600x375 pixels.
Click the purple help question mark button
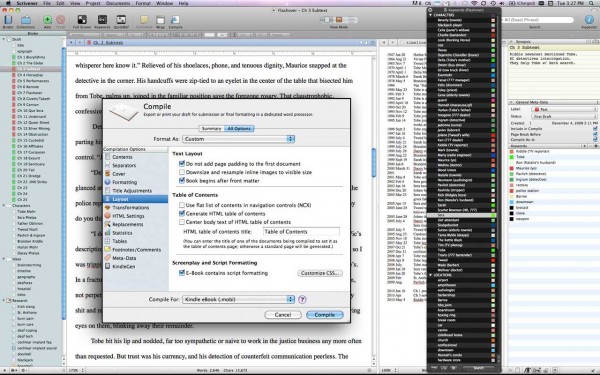pos(302,299)
